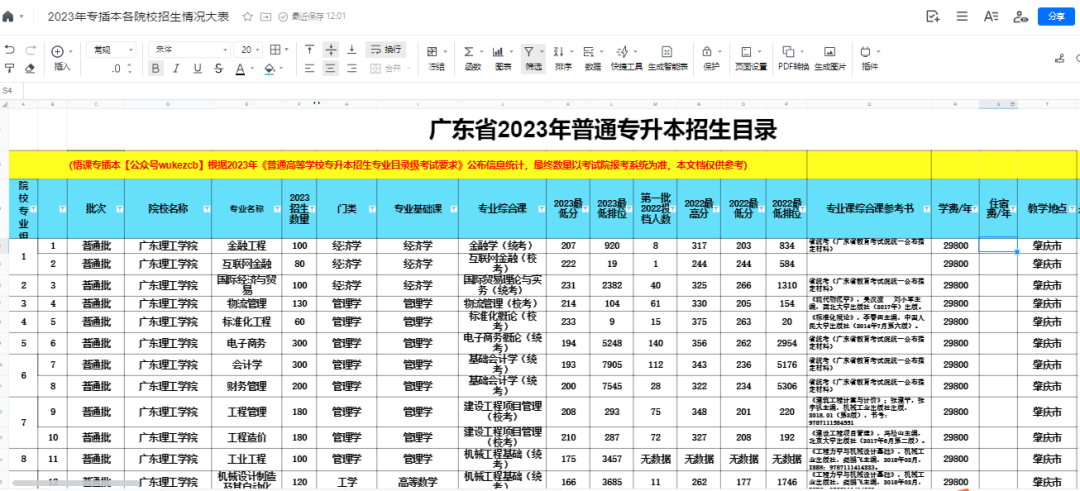The width and height of the screenshot is (1080, 491).
Task: Open 函数 function tool
Action: 472,59
